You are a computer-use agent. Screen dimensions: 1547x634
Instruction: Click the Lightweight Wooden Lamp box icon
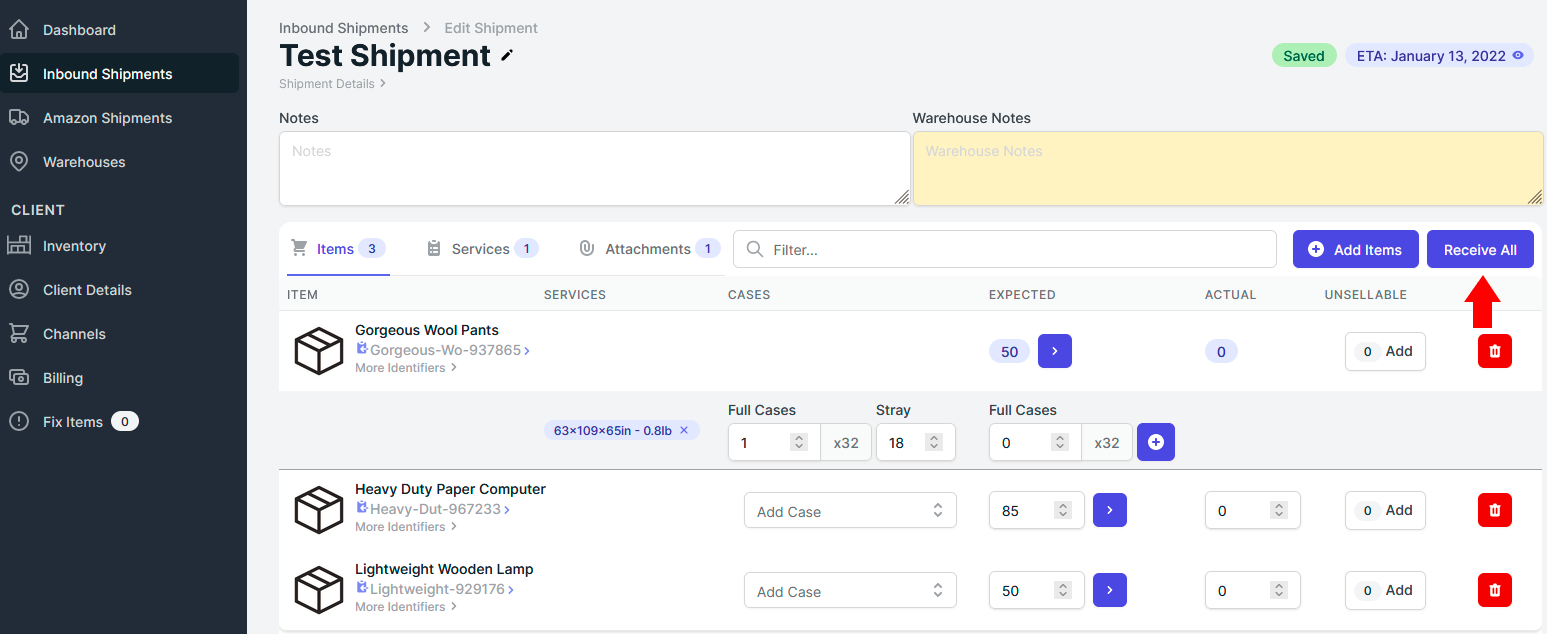tap(319, 590)
